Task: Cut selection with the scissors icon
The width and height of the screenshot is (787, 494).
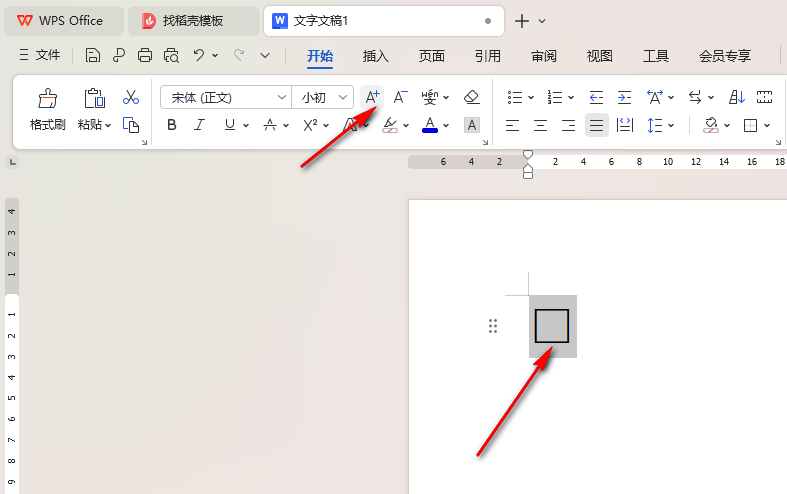Action: tap(130, 97)
